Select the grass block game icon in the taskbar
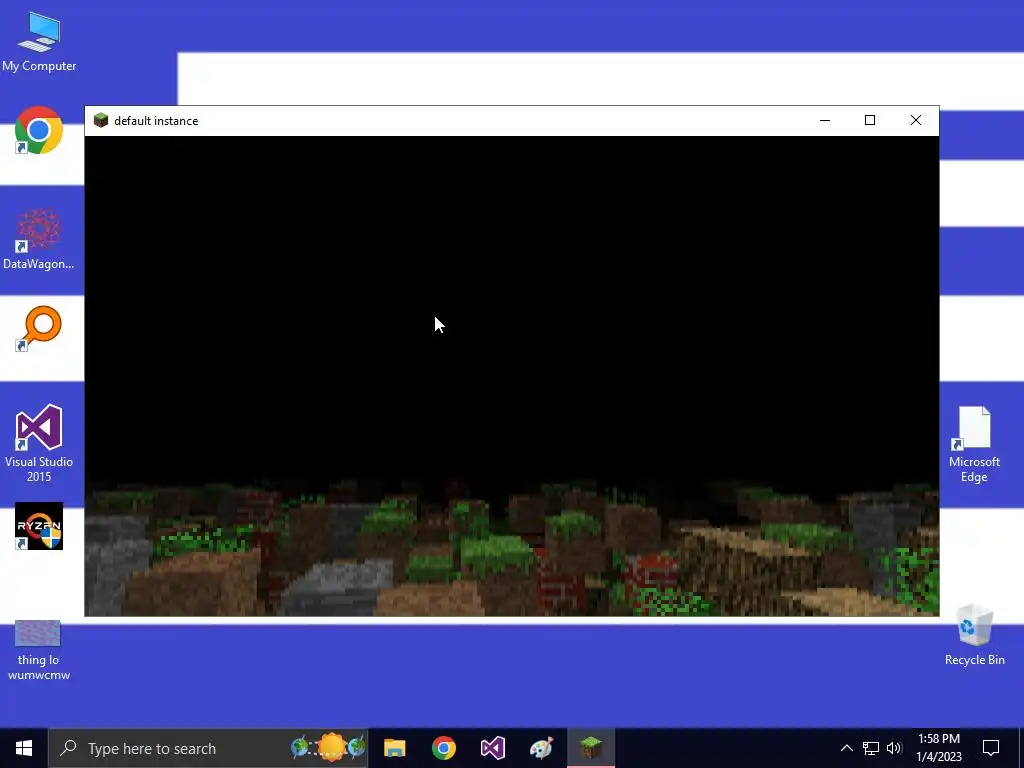The image size is (1024, 768). pos(590,748)
